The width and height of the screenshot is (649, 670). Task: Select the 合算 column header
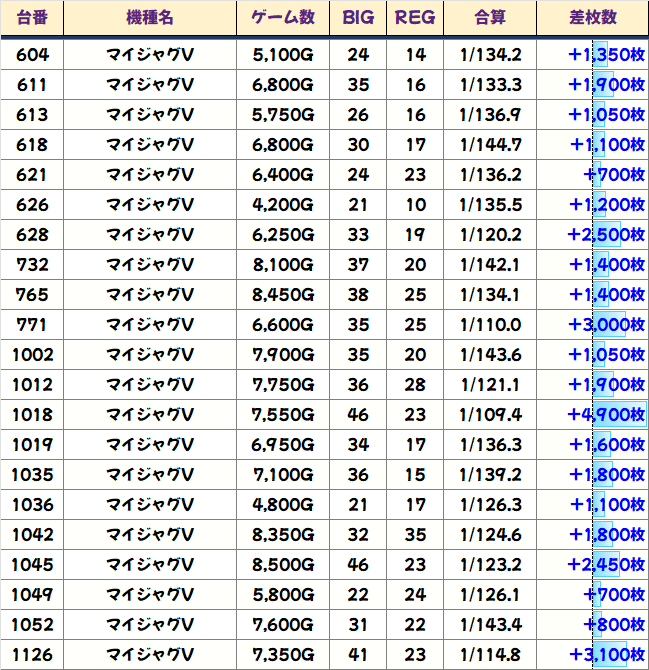pos(490,18)
